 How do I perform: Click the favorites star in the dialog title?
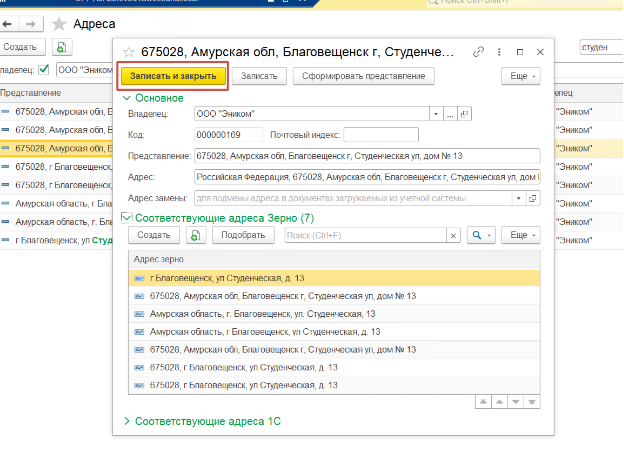128,52
